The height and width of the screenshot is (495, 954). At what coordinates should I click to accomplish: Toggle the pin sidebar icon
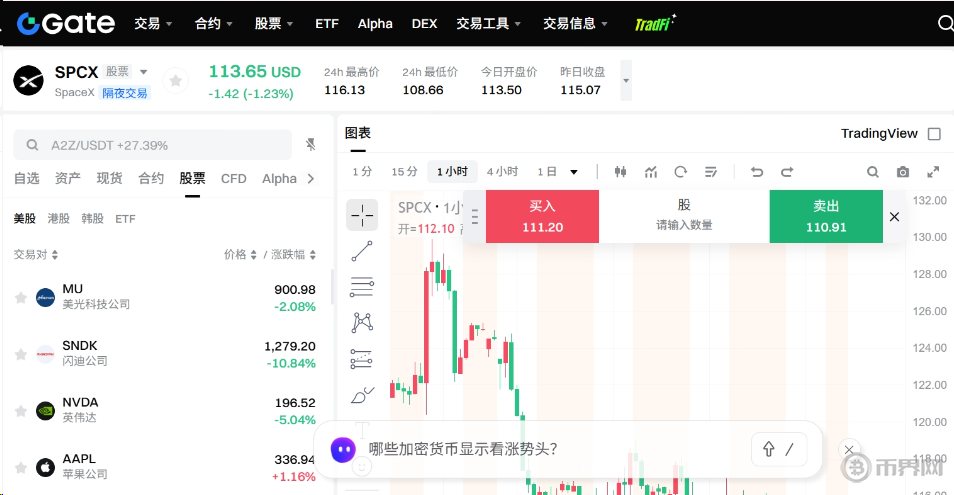pos(311,144)
